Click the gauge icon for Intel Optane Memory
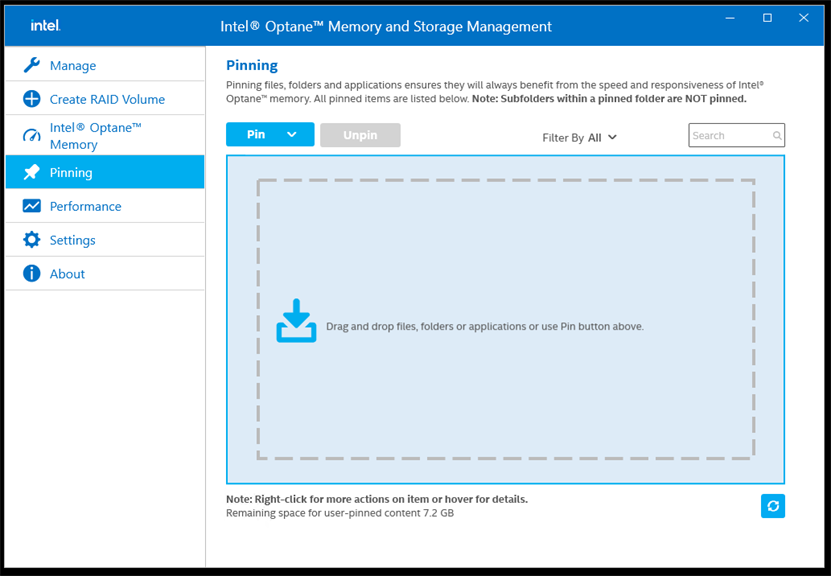831x576 pixels. [x=32, y=136]
